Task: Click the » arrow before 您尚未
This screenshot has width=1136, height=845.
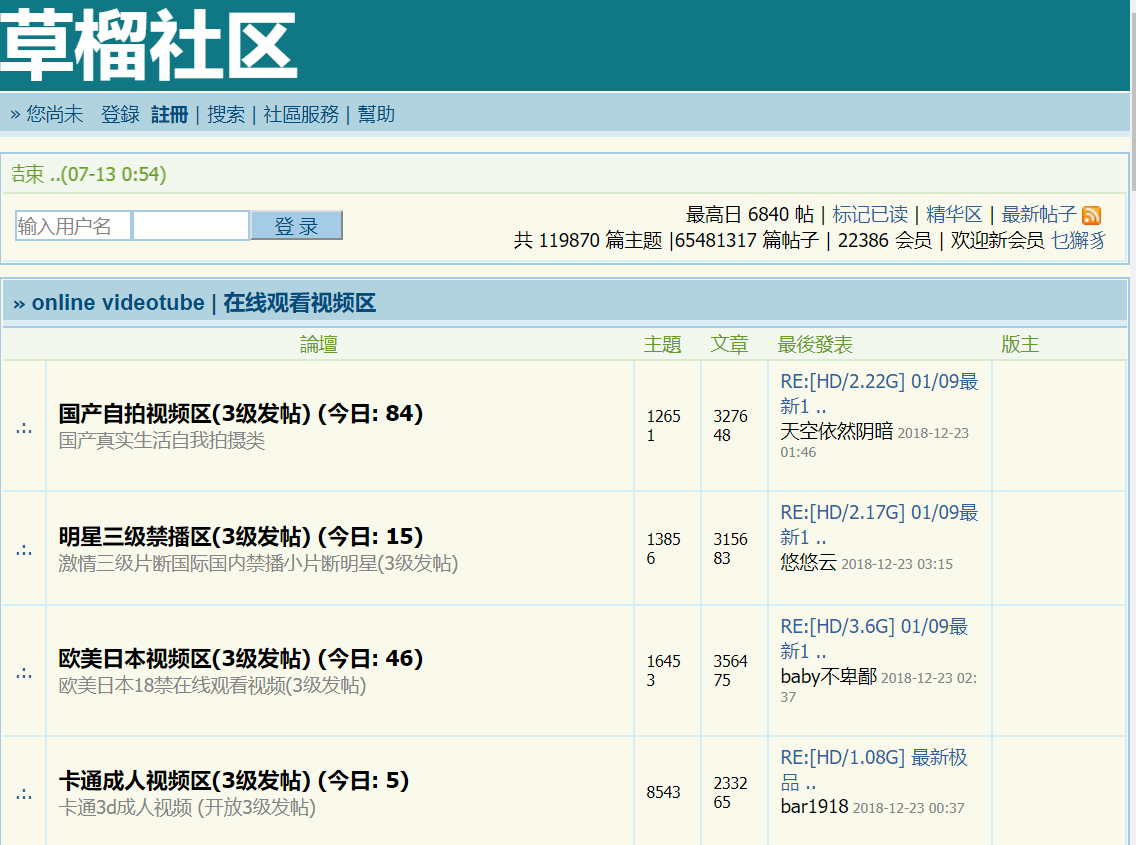Action: click(x=14, y=114)
